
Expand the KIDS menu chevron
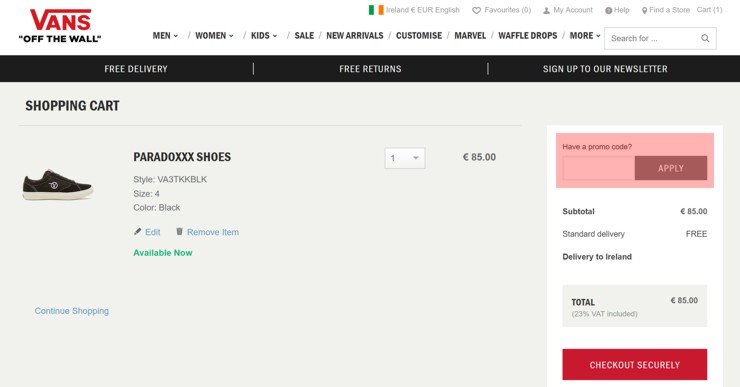(275, 36)
